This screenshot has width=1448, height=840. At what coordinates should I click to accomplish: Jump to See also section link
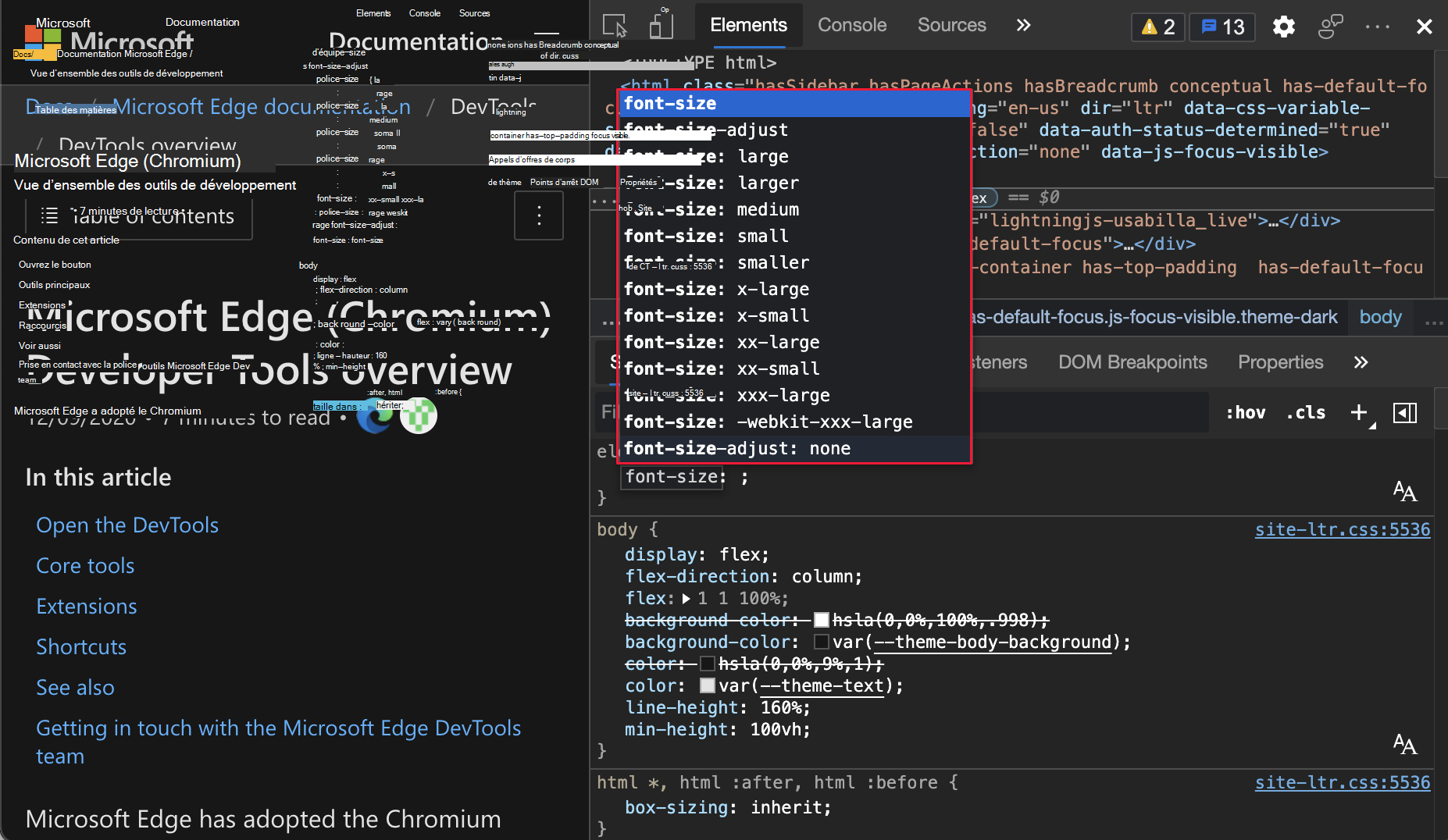(75, 688)
